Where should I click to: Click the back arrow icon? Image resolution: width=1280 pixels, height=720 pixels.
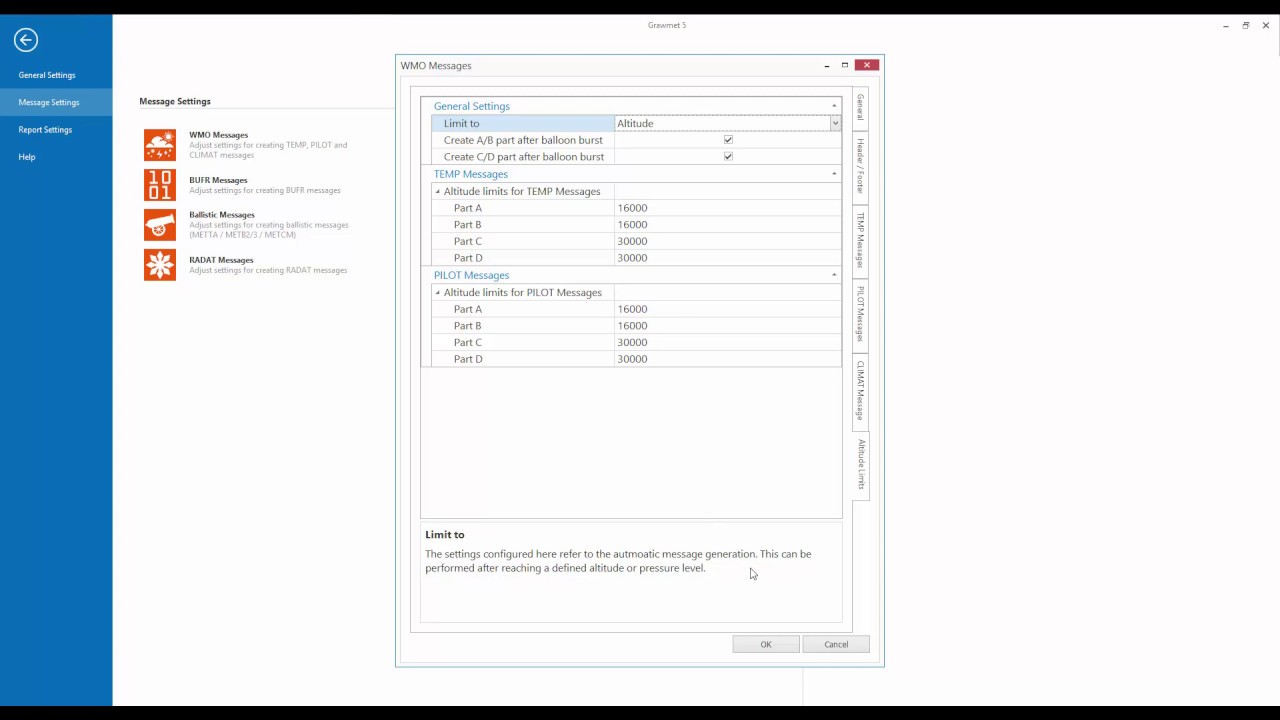click(26, 40)
